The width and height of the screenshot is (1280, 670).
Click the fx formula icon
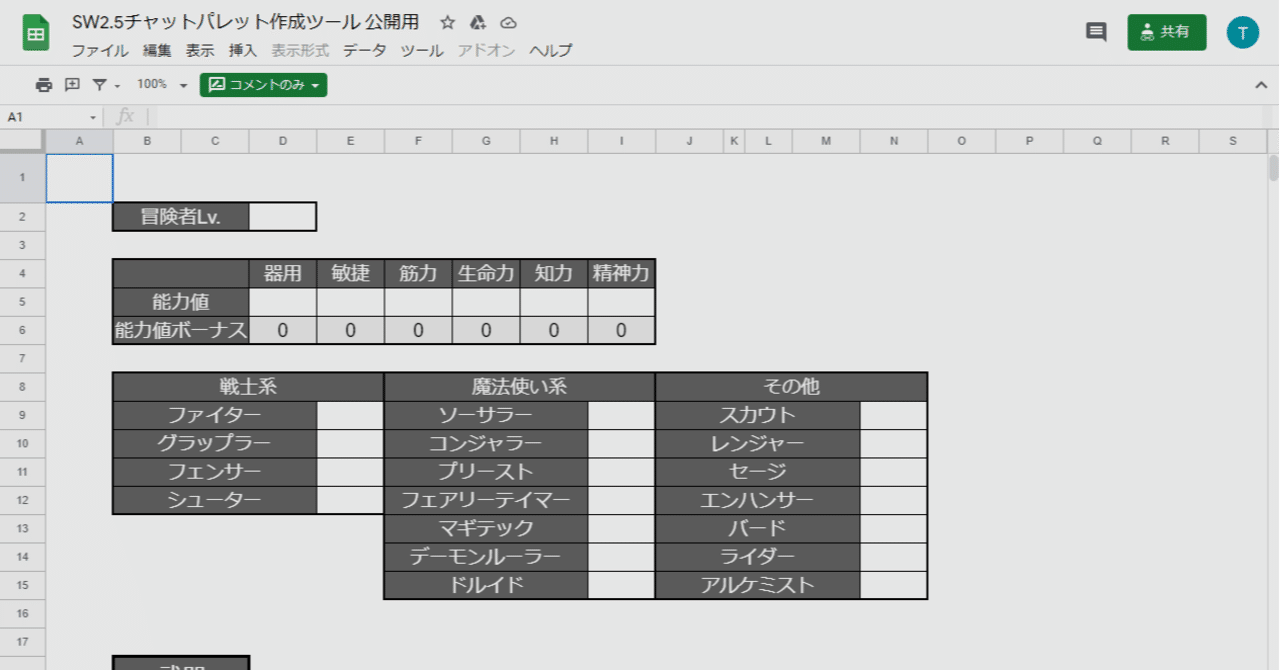coord(125,116)
